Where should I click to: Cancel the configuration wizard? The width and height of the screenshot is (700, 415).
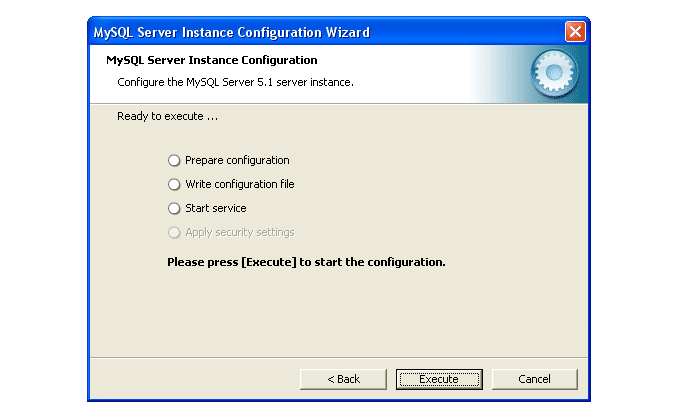[x=534, y=379]
